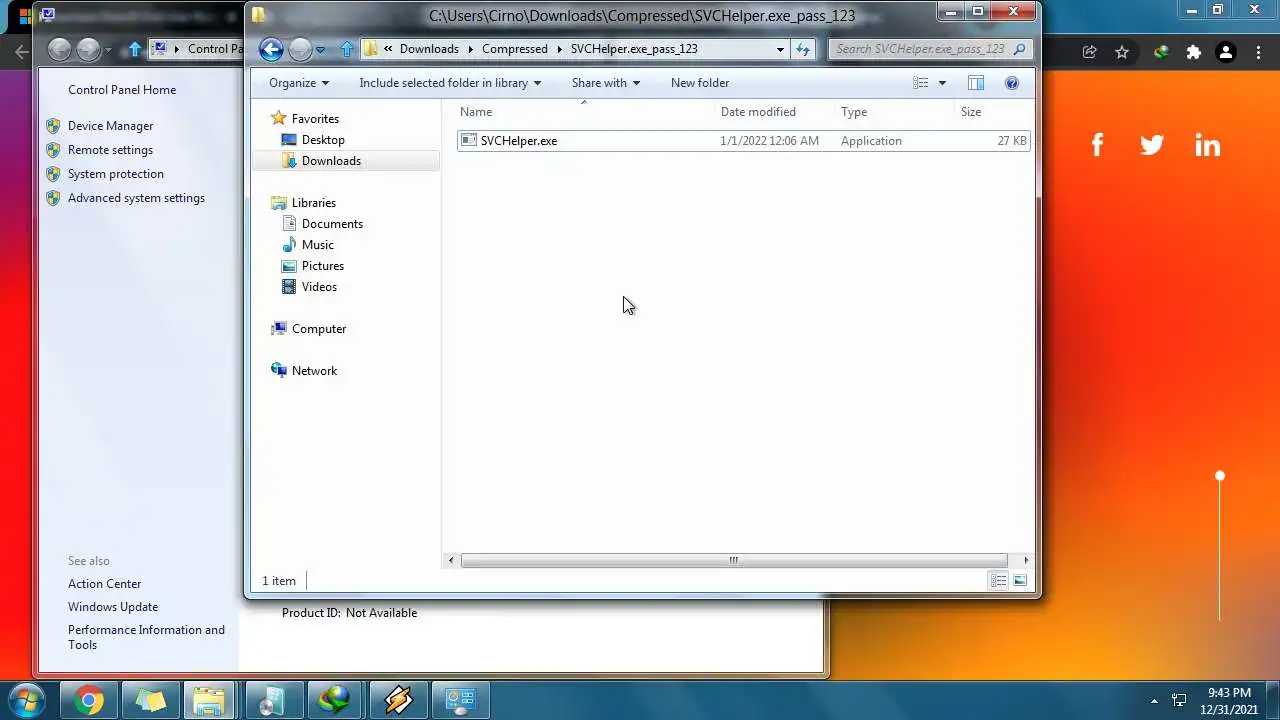
Task: Open the Share with menu
Action: click(x=605, y=83)
